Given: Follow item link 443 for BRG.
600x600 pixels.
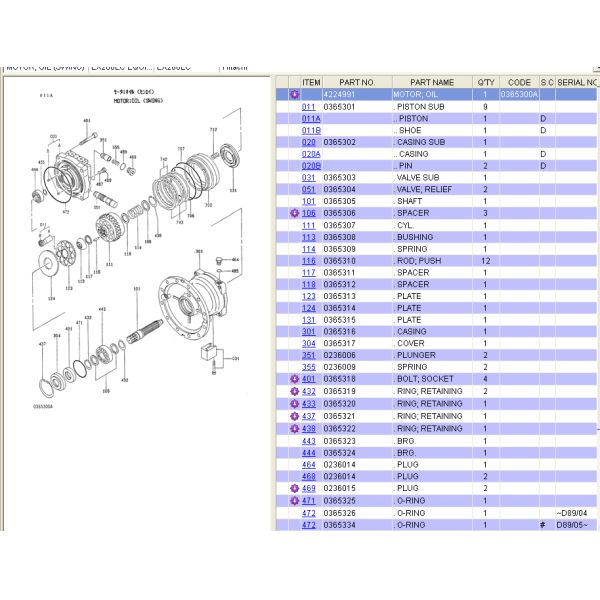Looking at the screenshot, I should pos(309,440).
